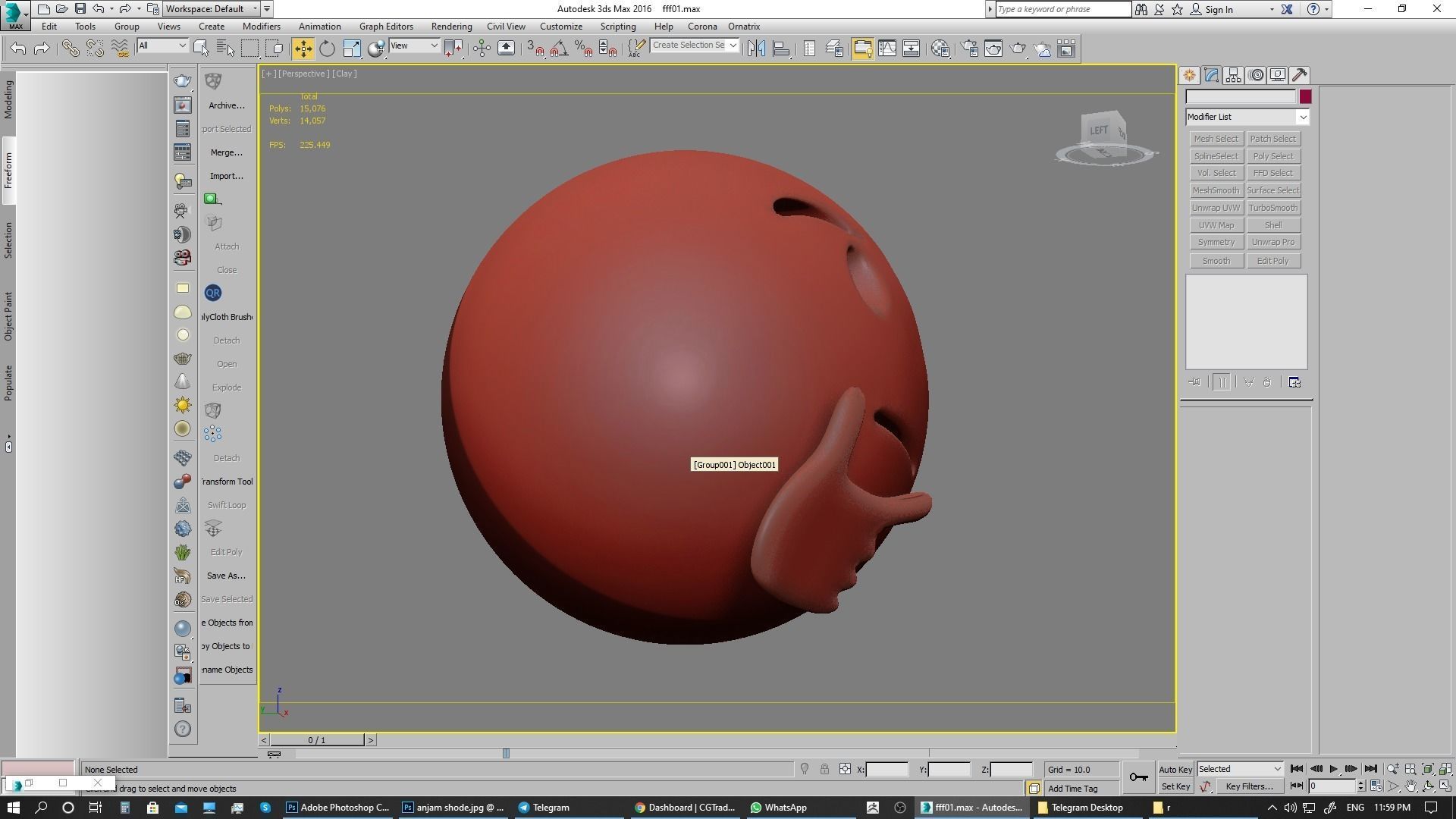Image resolution: width=1456 pixels, height=819 pixels.
Task: Open the Display panel tab
Action: point(1278,75)
